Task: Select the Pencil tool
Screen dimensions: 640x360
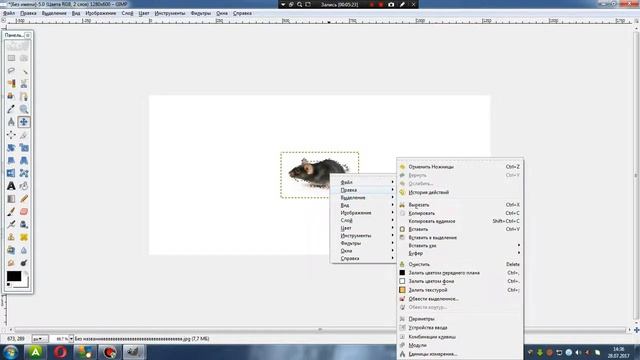Action: (24, 199)
